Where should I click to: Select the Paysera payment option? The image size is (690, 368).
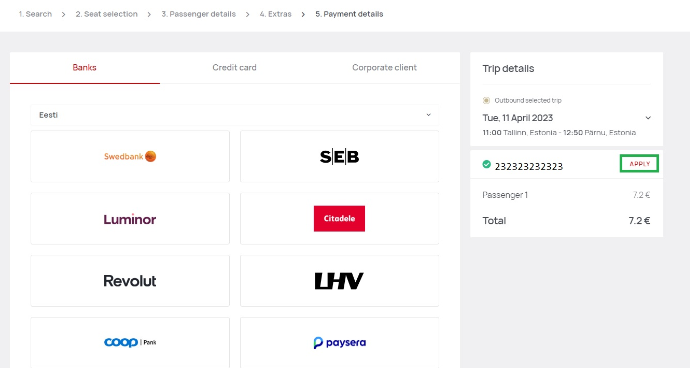pyautogui.click(x=339, y=342)
